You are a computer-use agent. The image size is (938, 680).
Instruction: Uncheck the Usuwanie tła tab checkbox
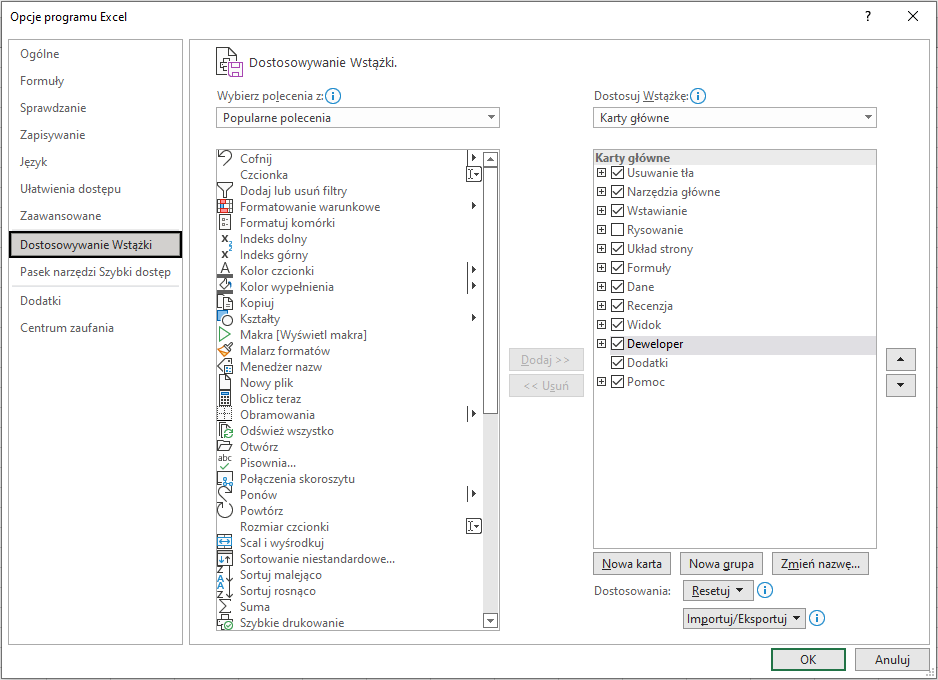pos(617,173)
